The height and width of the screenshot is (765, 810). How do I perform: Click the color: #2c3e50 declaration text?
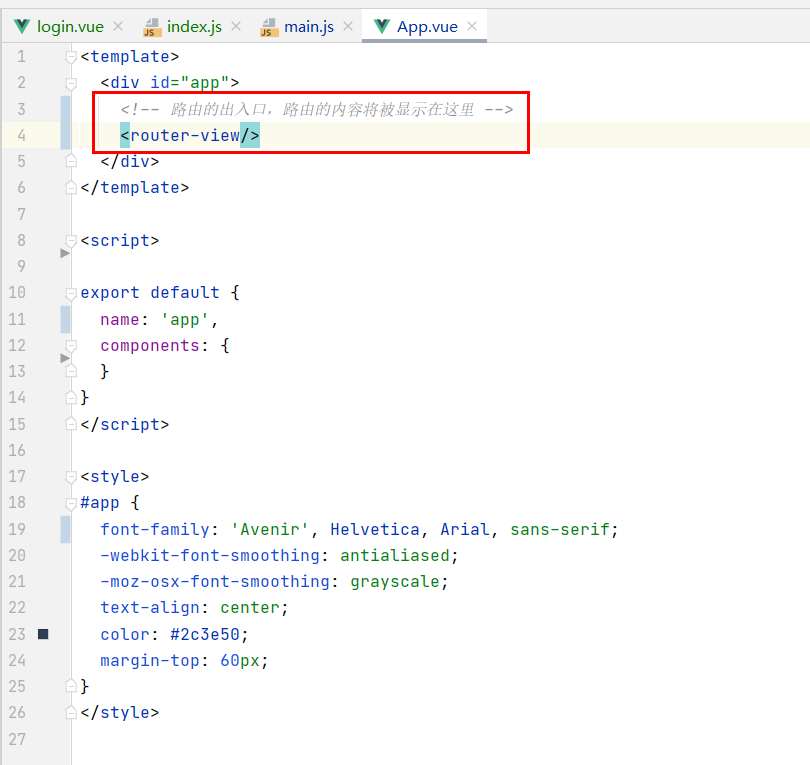pos(175,634)
